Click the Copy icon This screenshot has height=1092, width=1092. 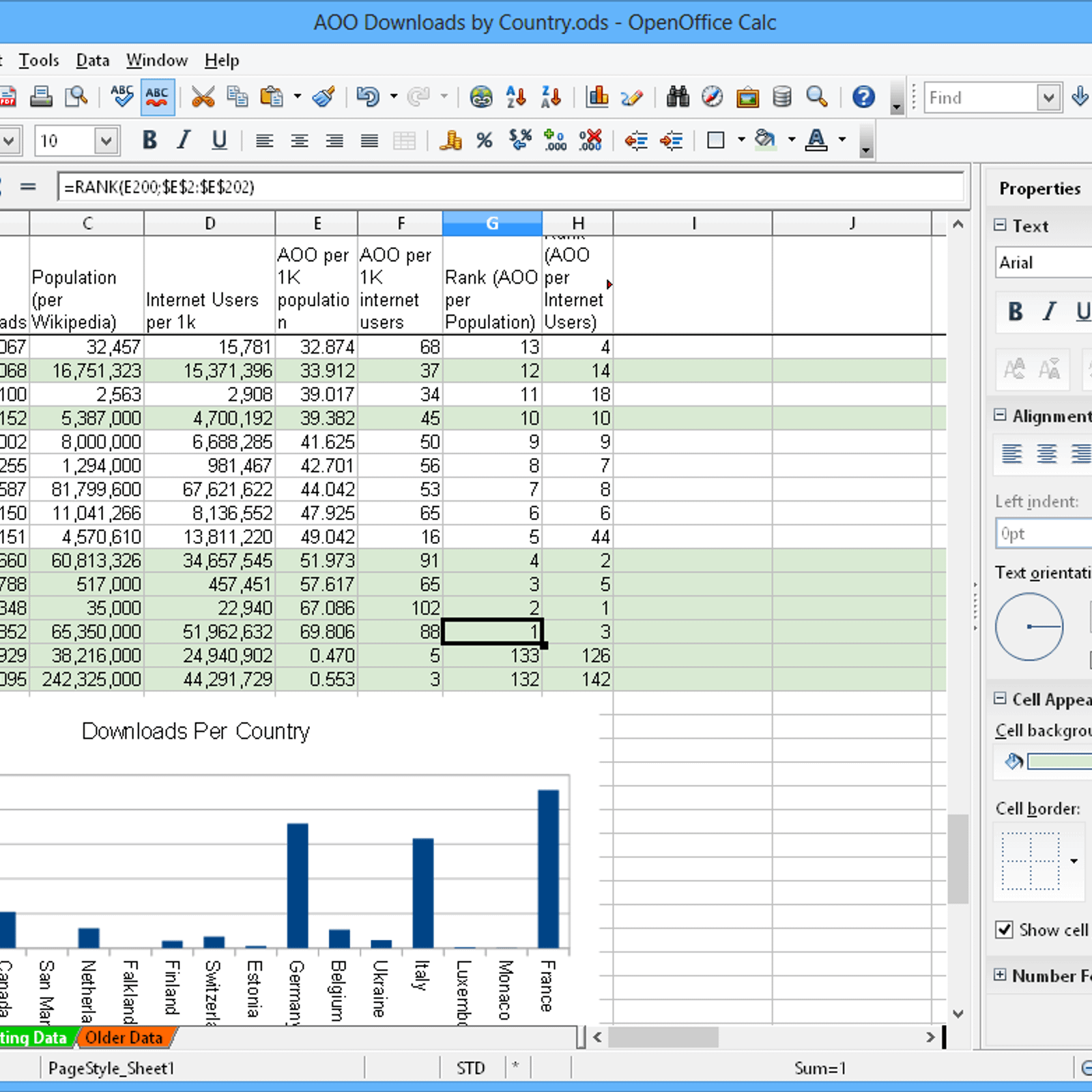coord(238,97)
